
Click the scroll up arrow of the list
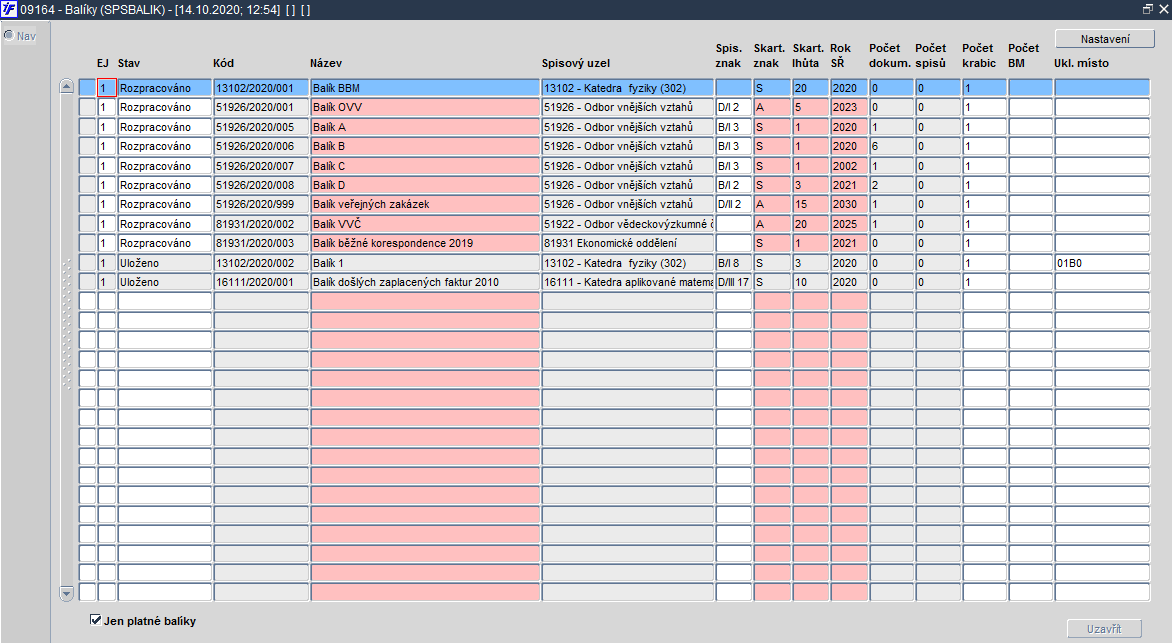click(x=67, y=87)
